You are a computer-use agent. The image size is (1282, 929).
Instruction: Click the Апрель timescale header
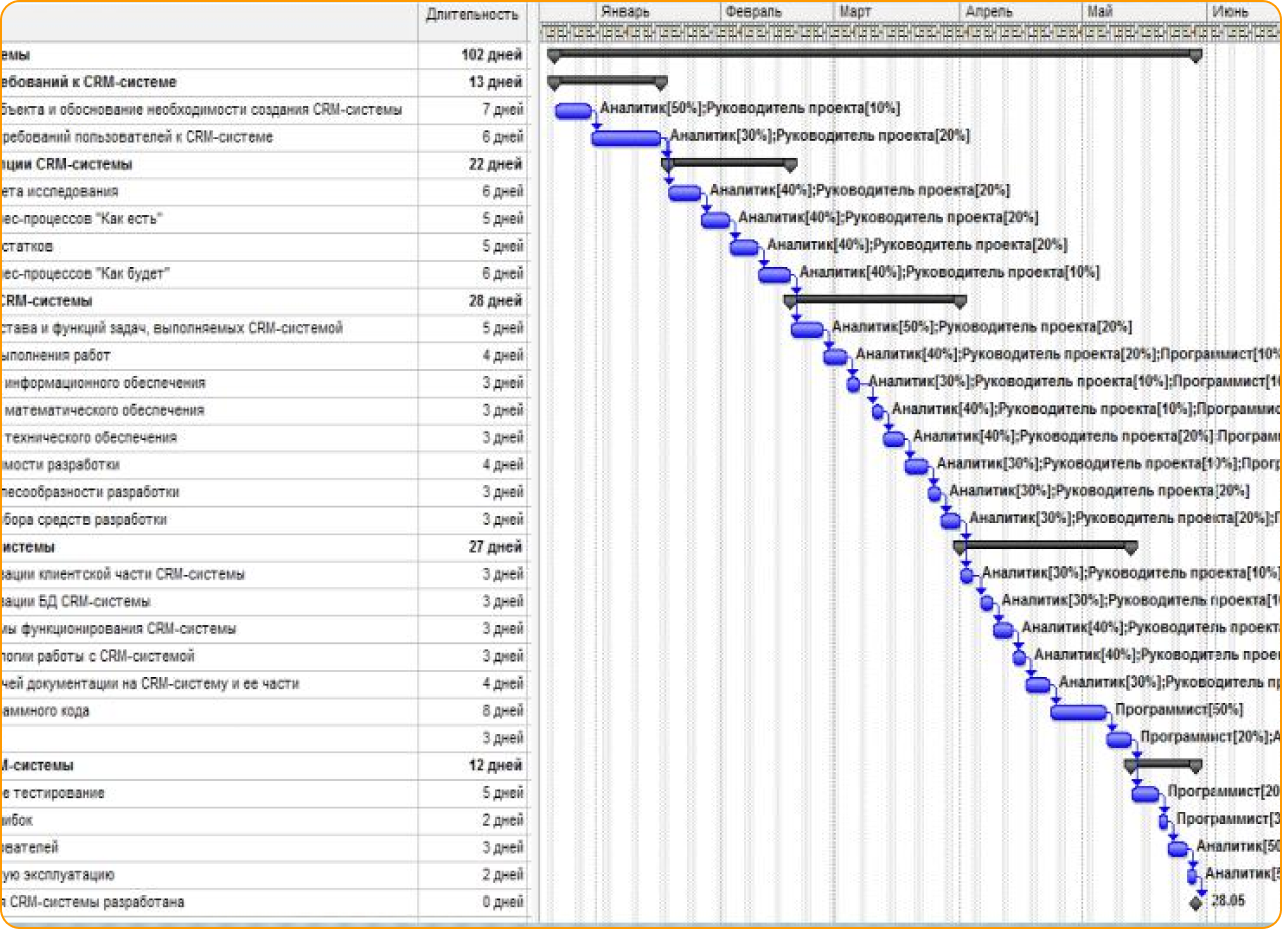pos(989,12)
